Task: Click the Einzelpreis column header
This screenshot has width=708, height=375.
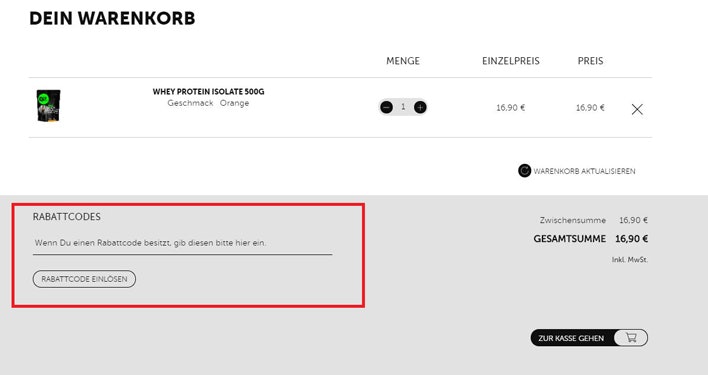Action: (511, 61)
